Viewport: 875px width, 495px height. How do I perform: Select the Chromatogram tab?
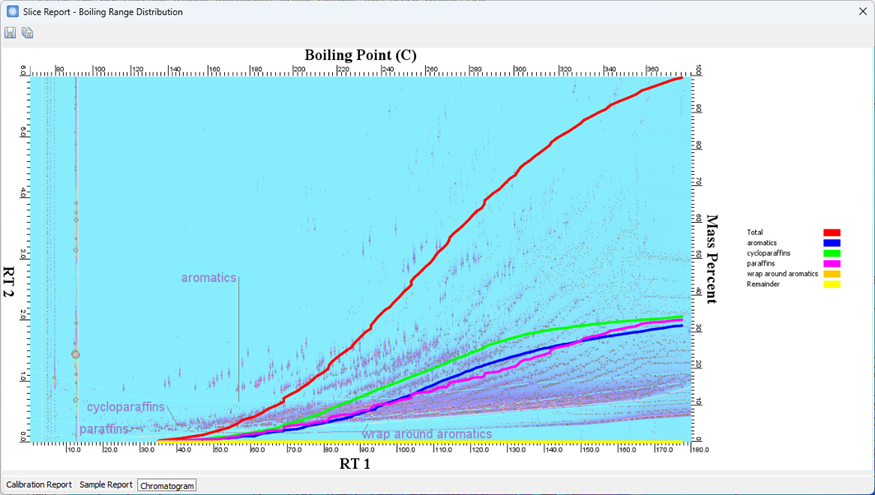[168, 485]
